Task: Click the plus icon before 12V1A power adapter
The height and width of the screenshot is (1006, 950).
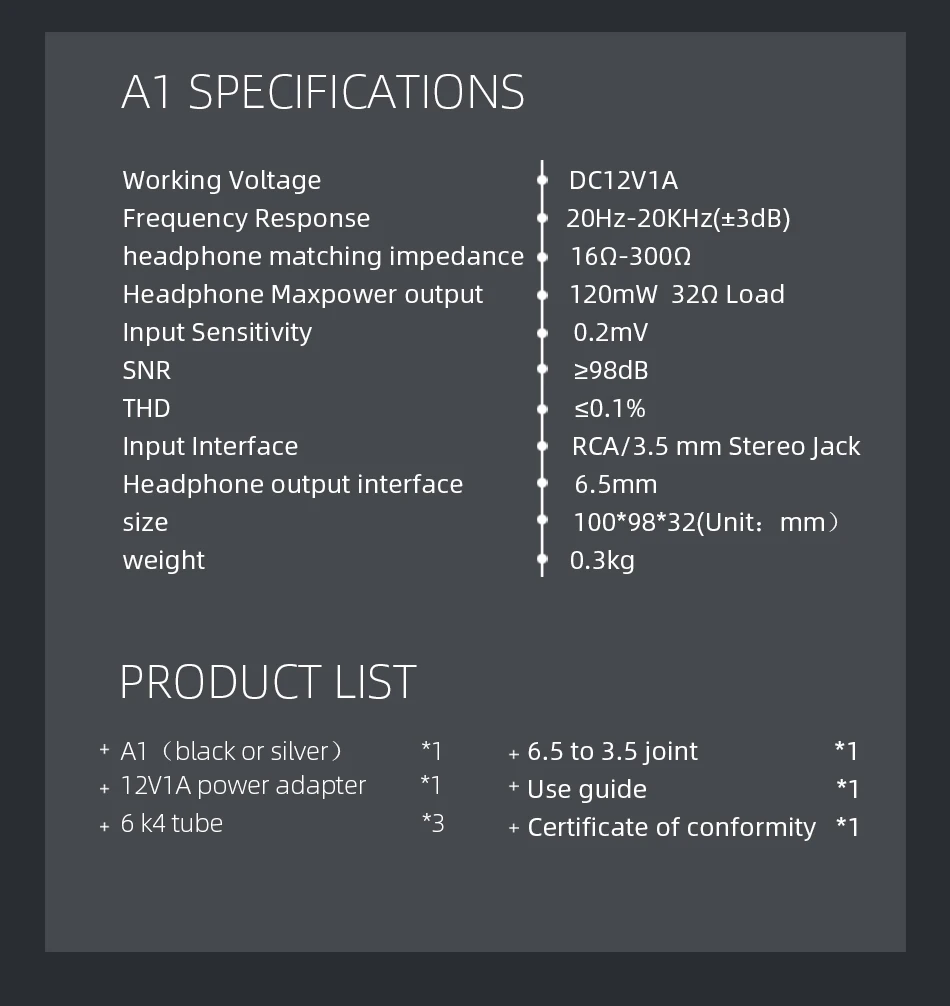Action: coord(105,789)
